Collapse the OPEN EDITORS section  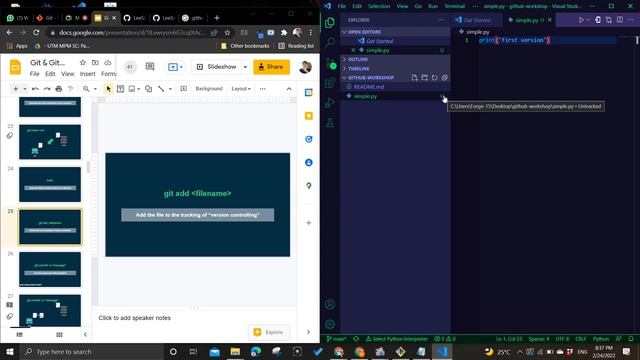(x=396, y=32)
